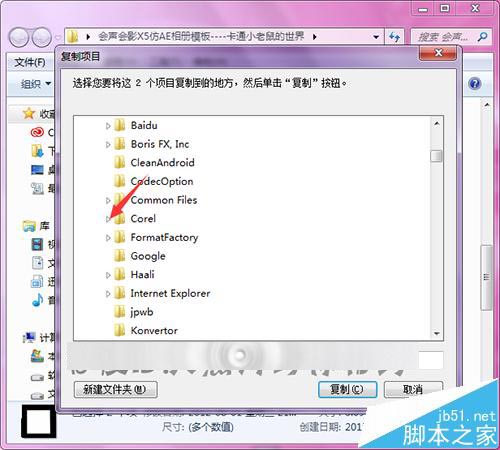500x450 pixels.
Task: Choose the Common Files folder label
Action: coord(164,200)
